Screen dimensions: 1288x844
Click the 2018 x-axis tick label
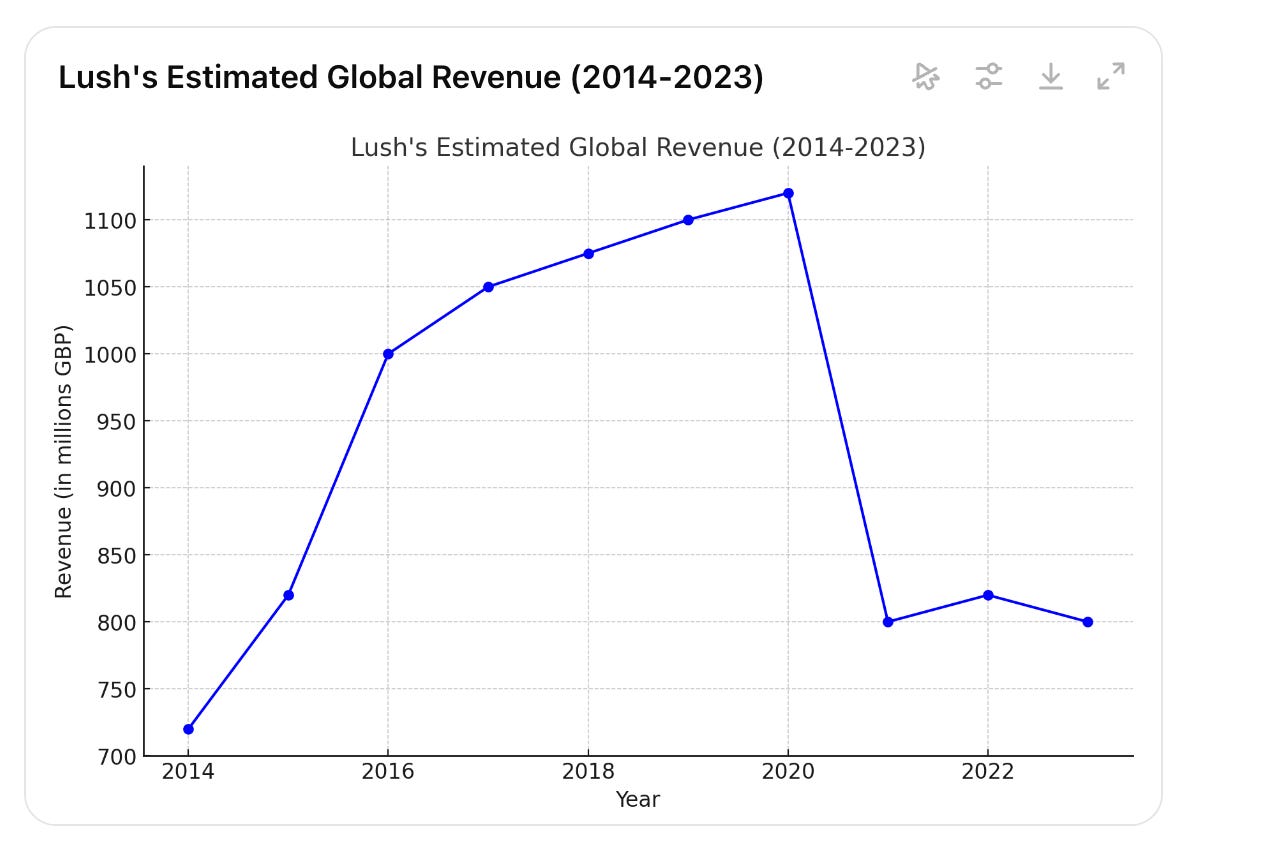(x=588, y=772)
